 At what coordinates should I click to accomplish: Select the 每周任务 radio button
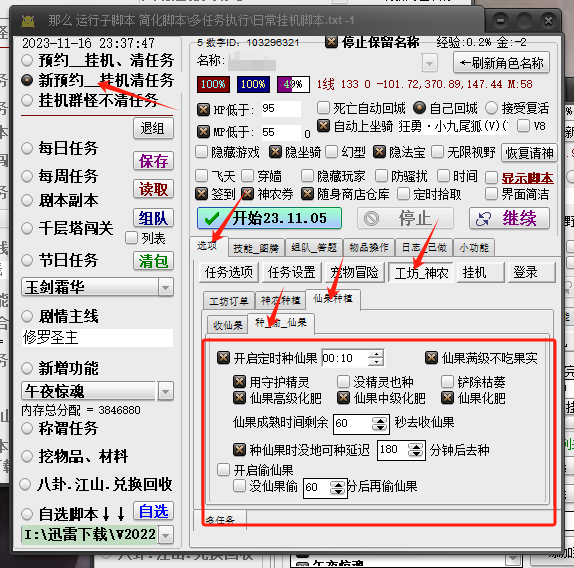pos(27,176)
